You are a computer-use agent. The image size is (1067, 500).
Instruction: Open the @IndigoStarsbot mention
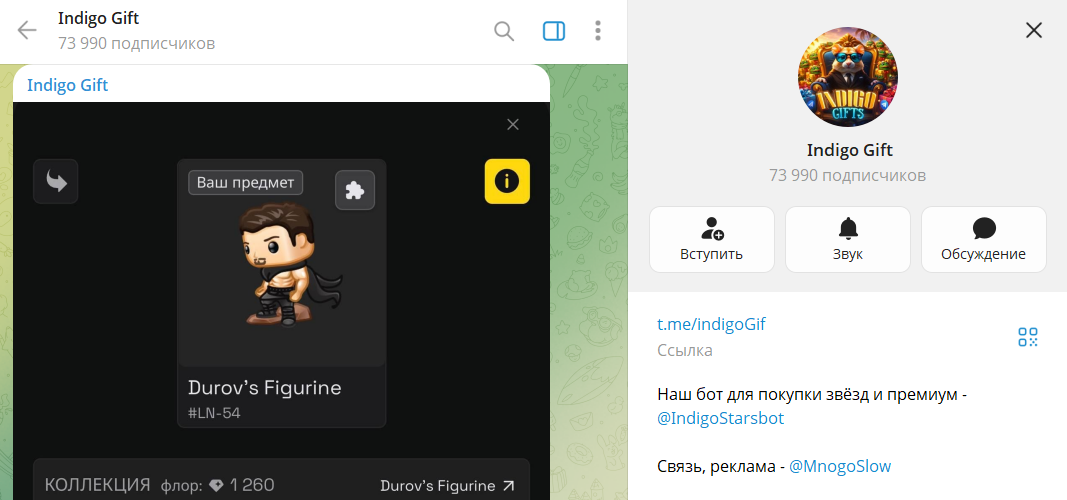721,418
